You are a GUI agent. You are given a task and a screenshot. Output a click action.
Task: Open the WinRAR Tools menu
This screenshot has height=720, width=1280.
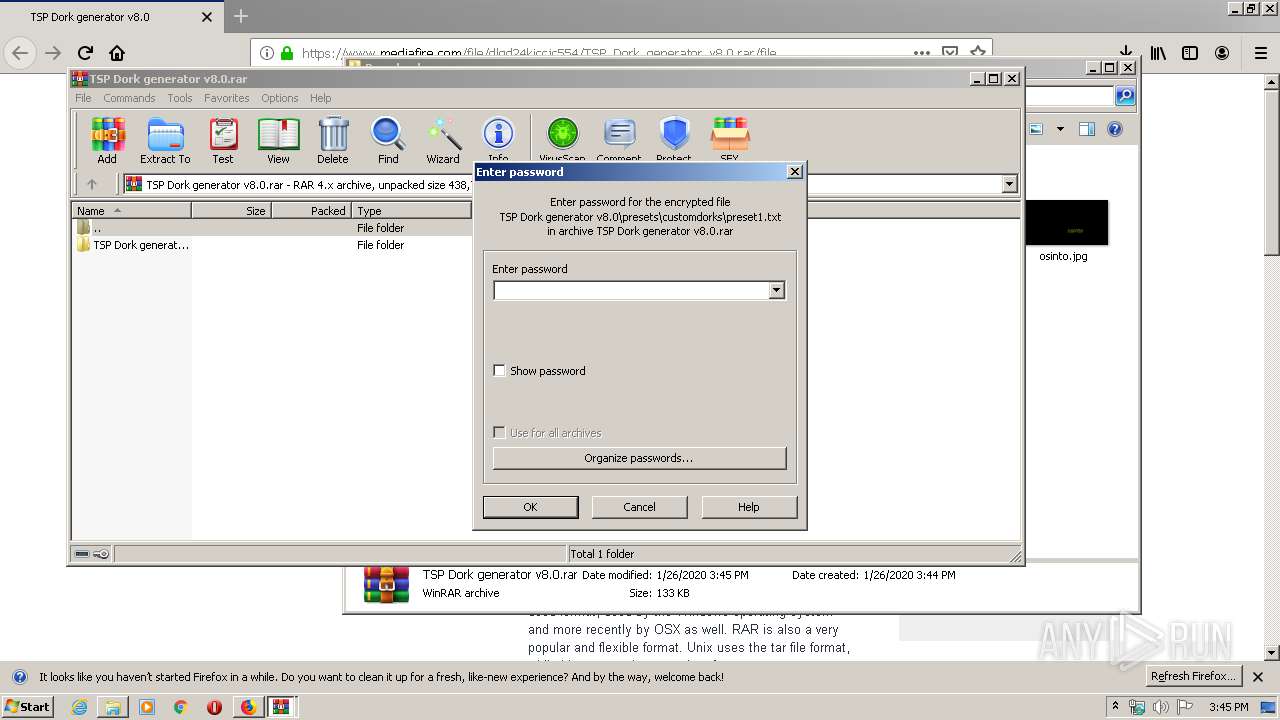[180, 98]
